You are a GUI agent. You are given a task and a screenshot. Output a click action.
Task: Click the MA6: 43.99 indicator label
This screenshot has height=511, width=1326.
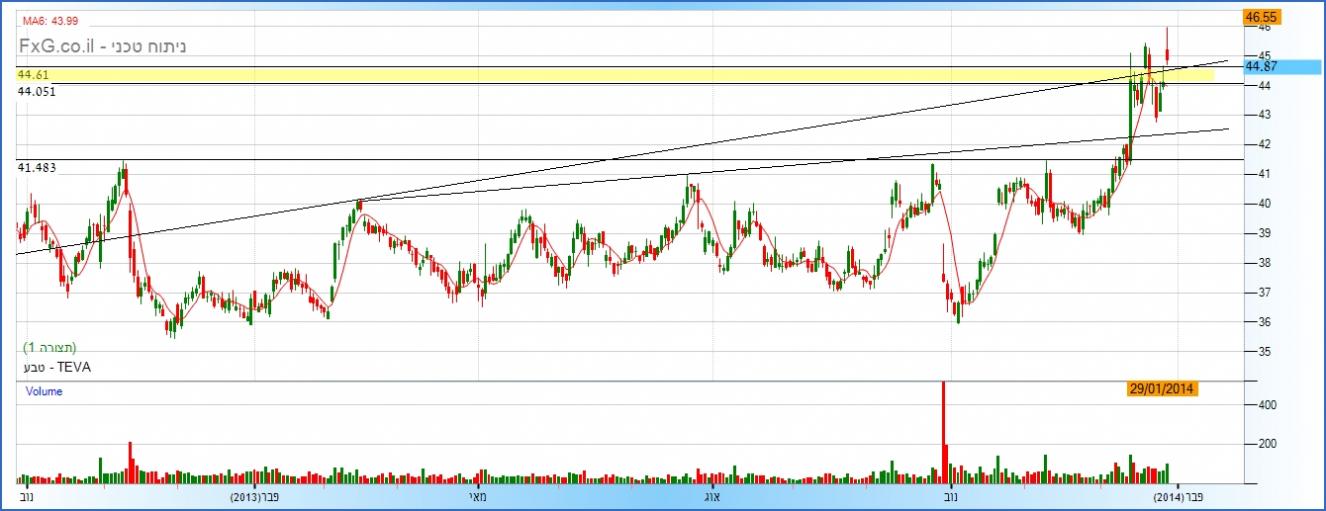50,21
